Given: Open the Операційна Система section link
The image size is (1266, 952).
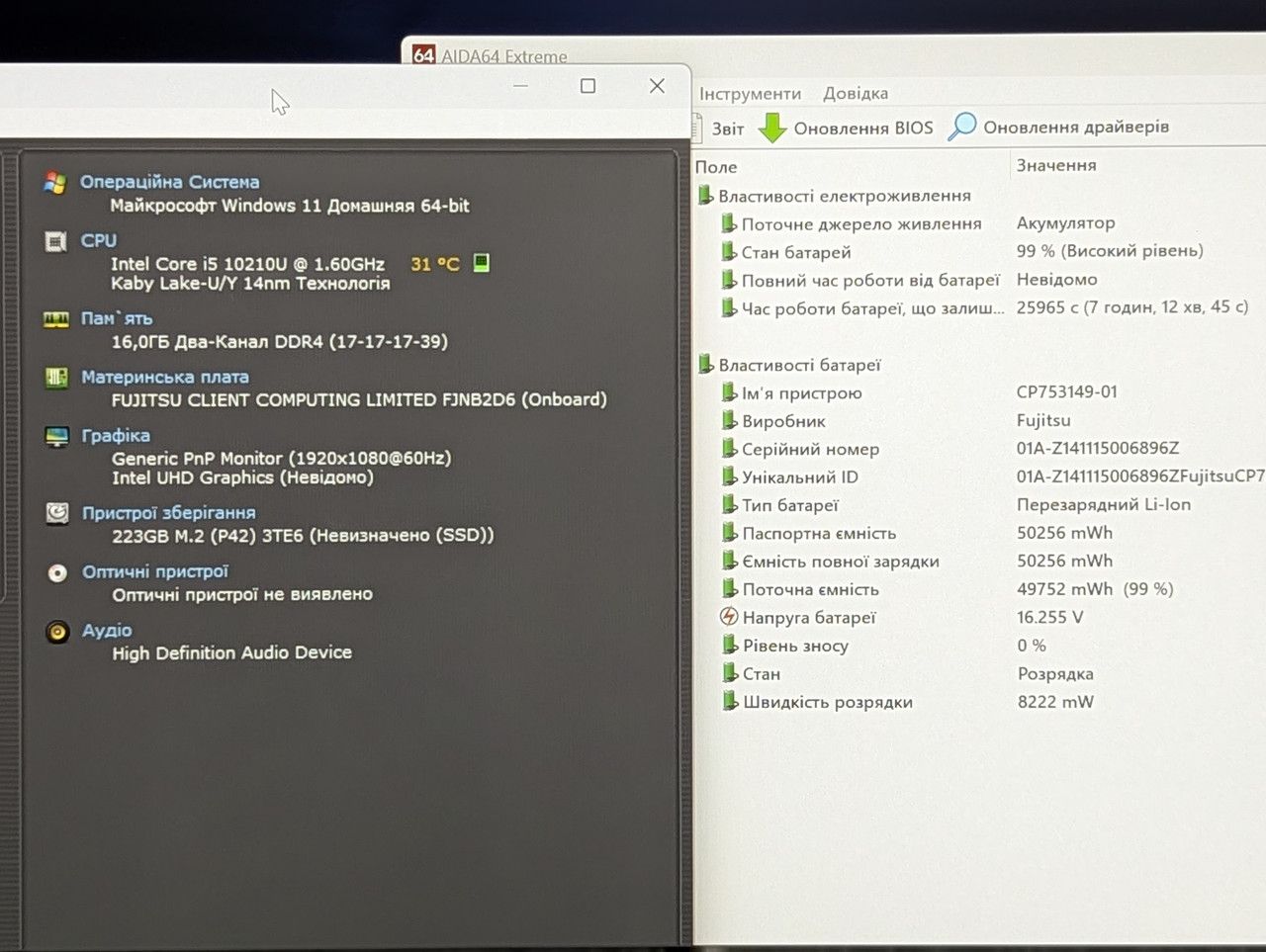Looking at the screenshot, I should point(170,182).
